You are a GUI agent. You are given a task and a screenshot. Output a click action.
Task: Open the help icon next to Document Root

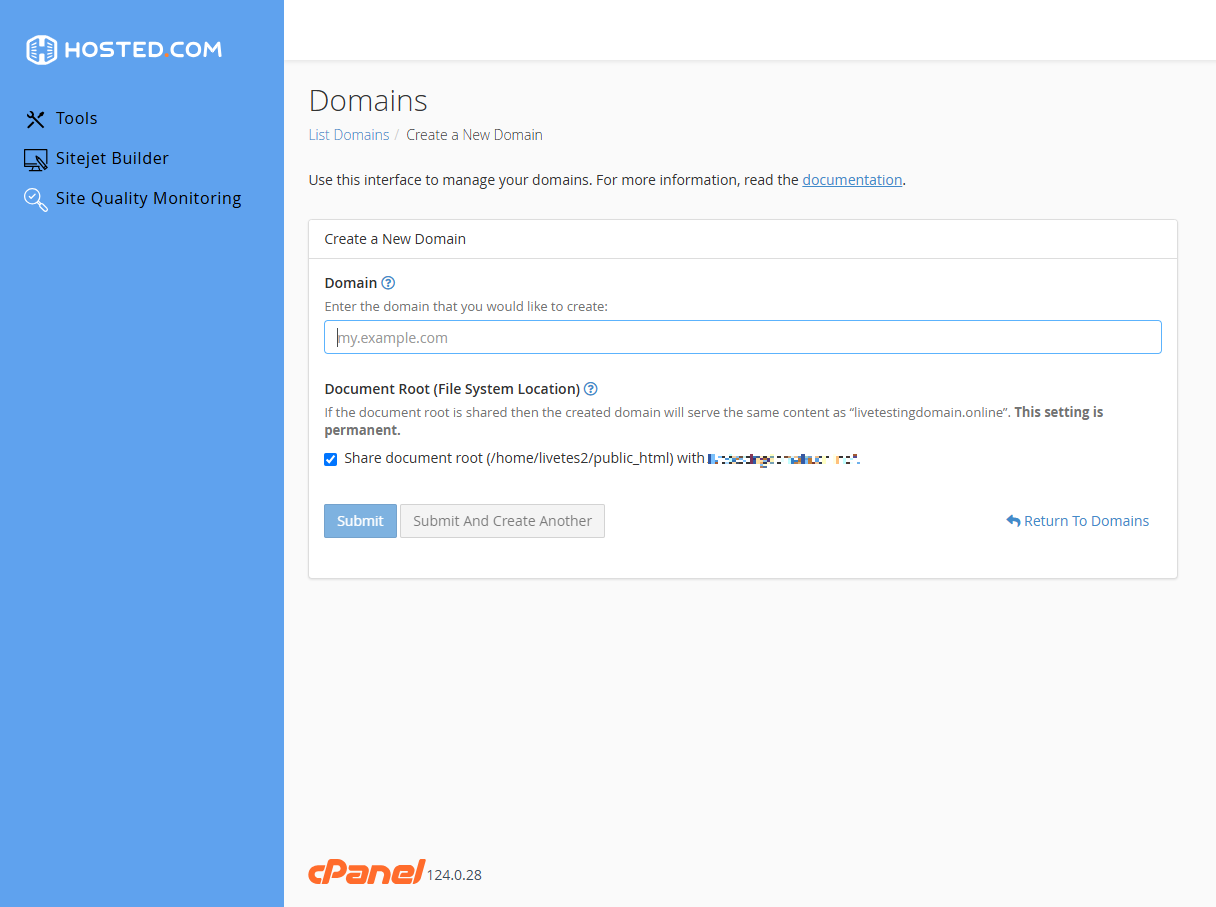(590, 389)
